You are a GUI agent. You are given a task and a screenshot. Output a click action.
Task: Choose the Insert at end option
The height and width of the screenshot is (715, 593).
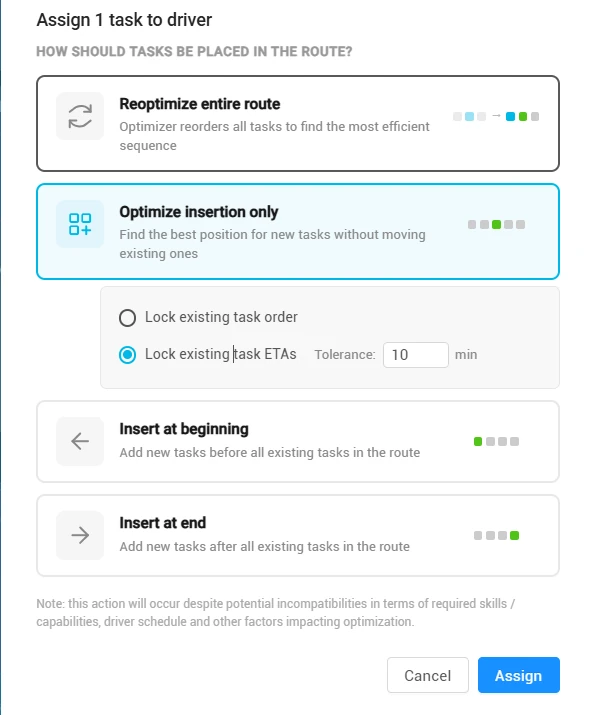pyautogui.click(x=298, y=535)
